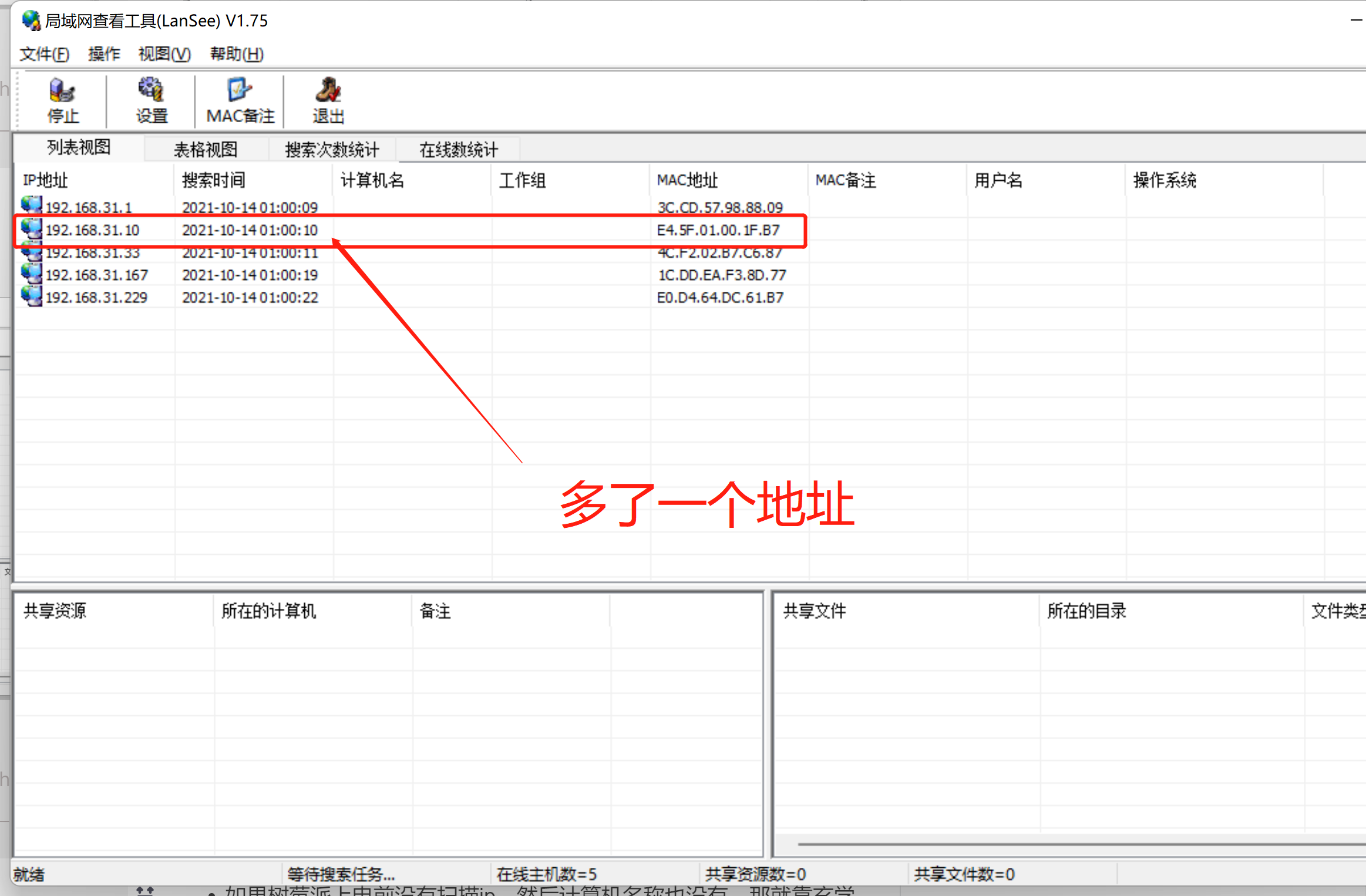Switch to the 在线数统计 tab
The height and width of the screenshot is (896, 1366).
(458, 150)
